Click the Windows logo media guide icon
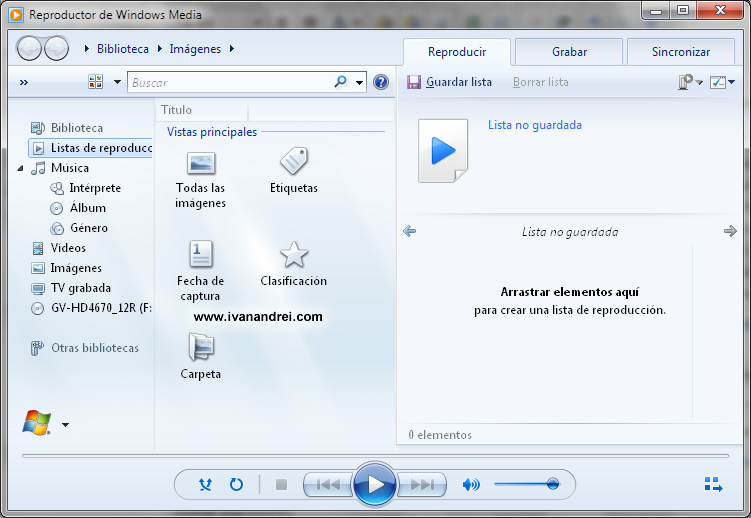Viewport: 751px width, 518px height. pyautogui.click(x=37, y=422)
